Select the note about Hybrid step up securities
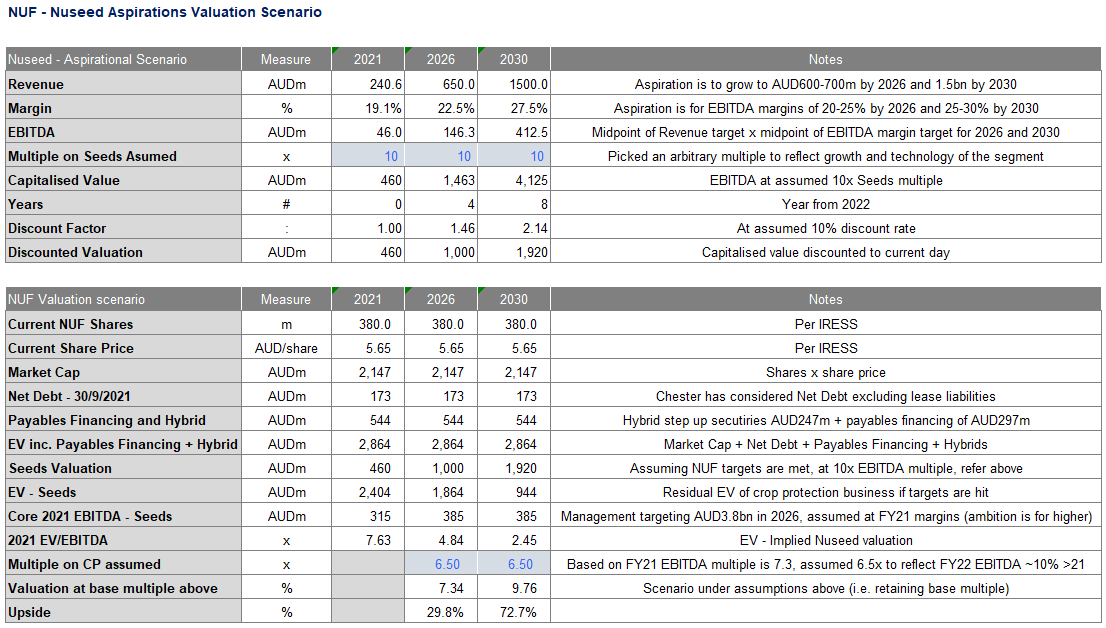Image resolution: width=1106 pixels, height=628 pixels. (825, 421)
